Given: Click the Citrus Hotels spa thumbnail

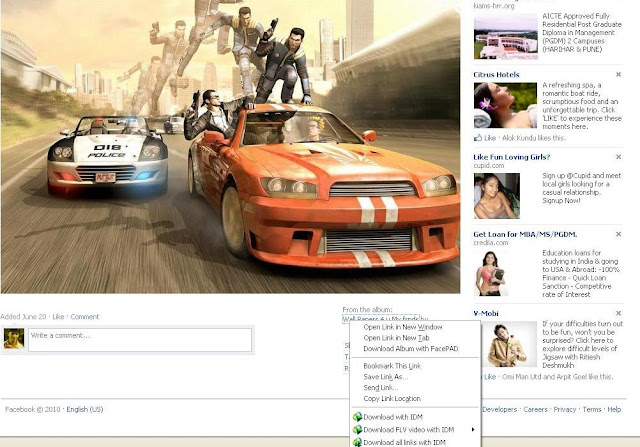Looking at the screenshot, I should coord(505,105).
